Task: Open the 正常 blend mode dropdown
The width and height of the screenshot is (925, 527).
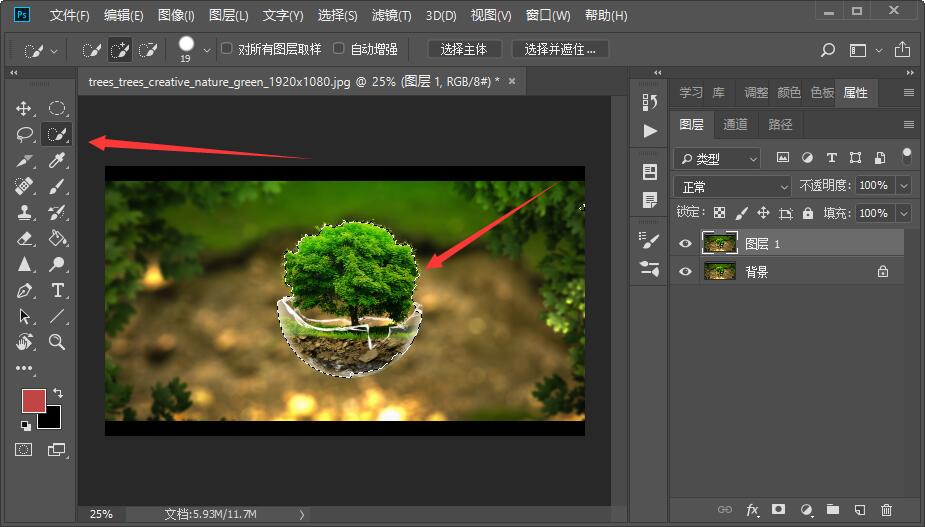Action: click(732, 187)
